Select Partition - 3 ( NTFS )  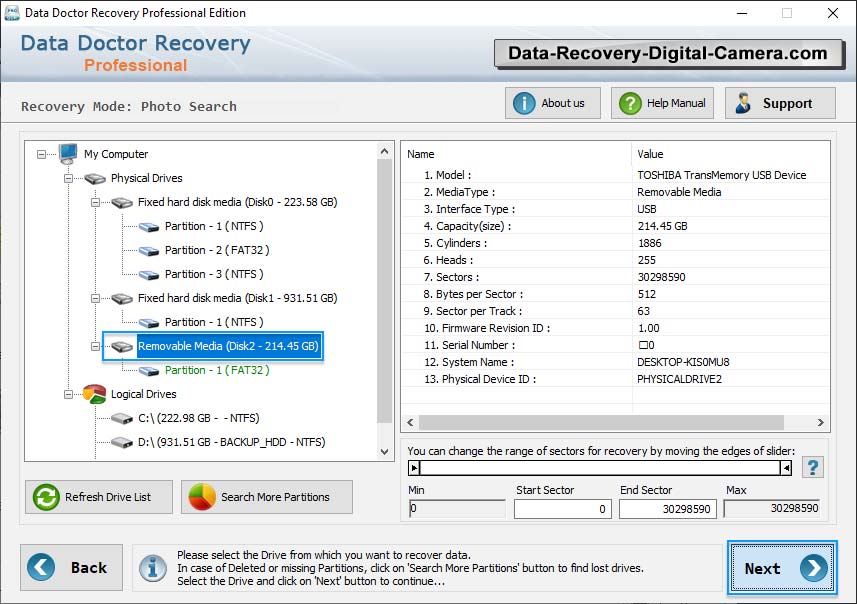point(214,274)
